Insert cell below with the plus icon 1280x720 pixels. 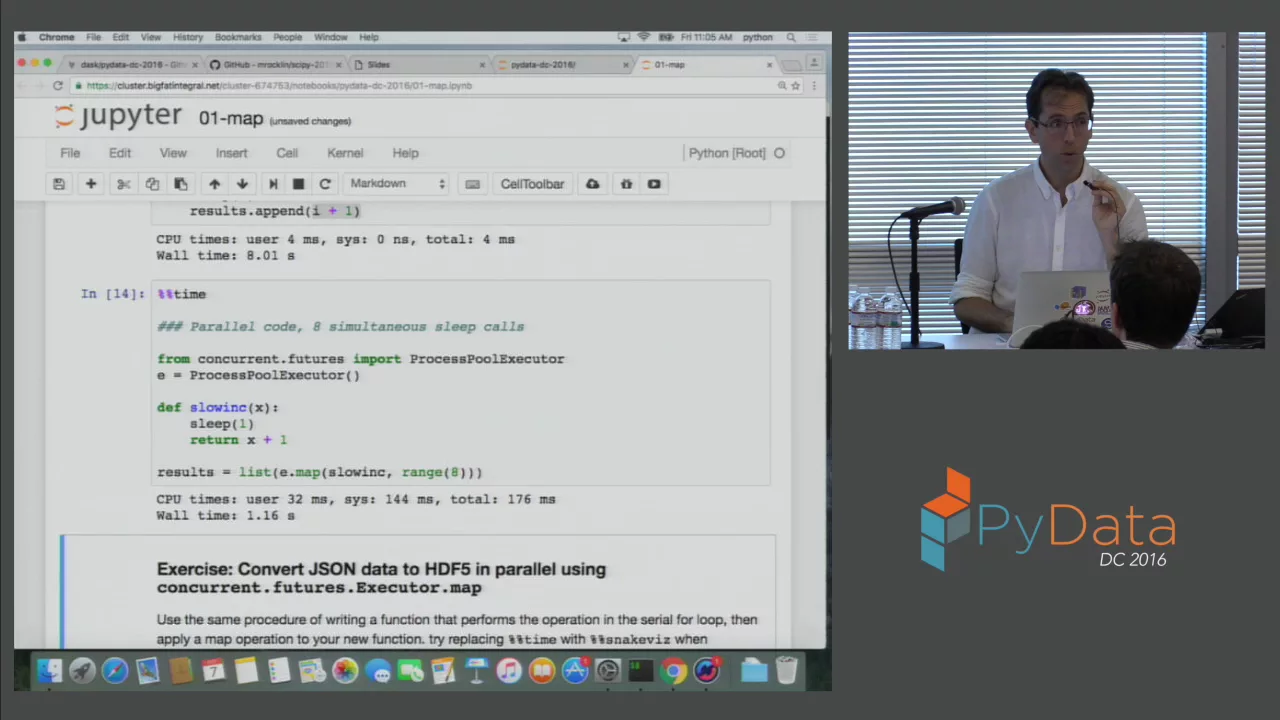(x=90, y=184)
